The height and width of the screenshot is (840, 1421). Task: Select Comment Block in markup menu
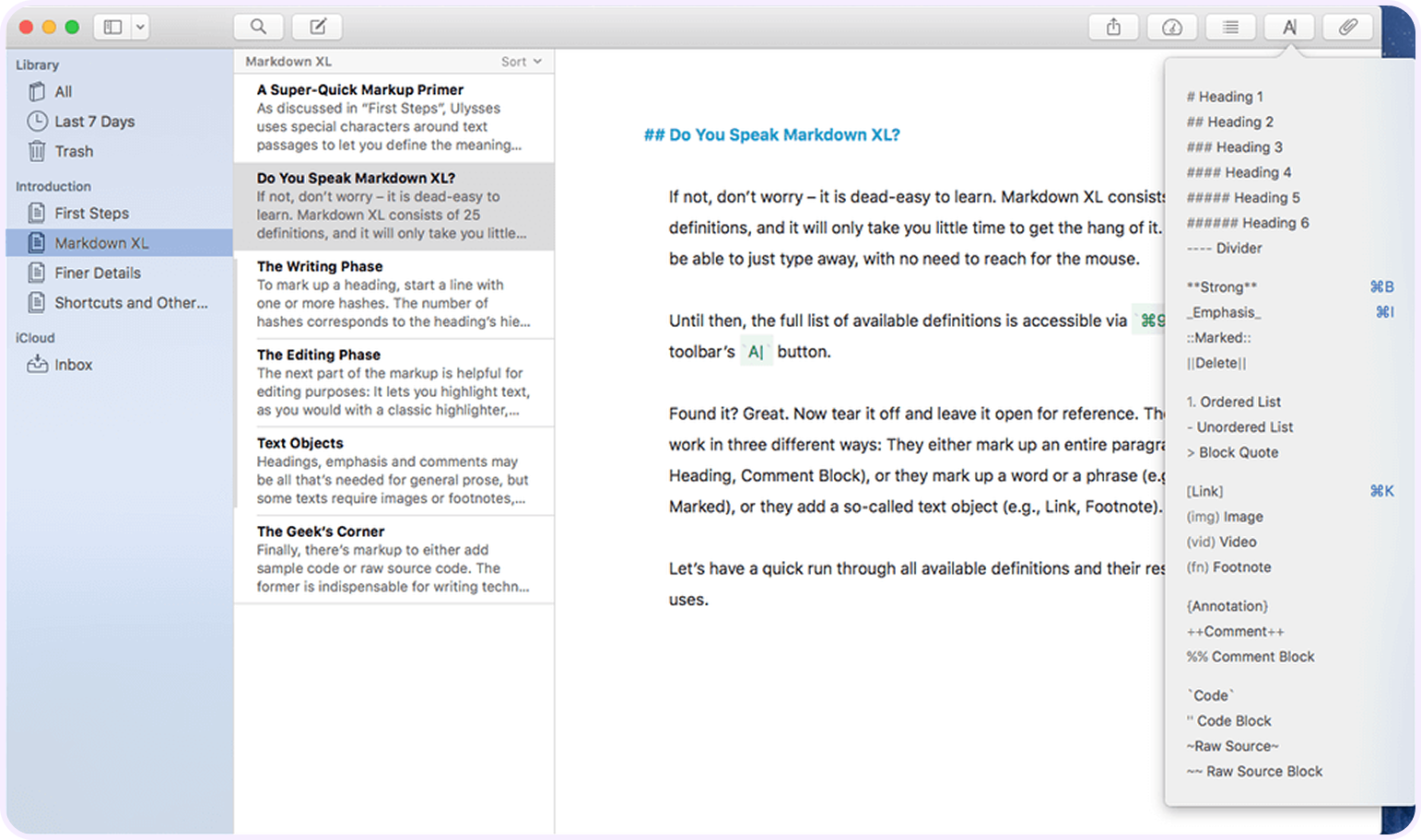coord(1251,657)
